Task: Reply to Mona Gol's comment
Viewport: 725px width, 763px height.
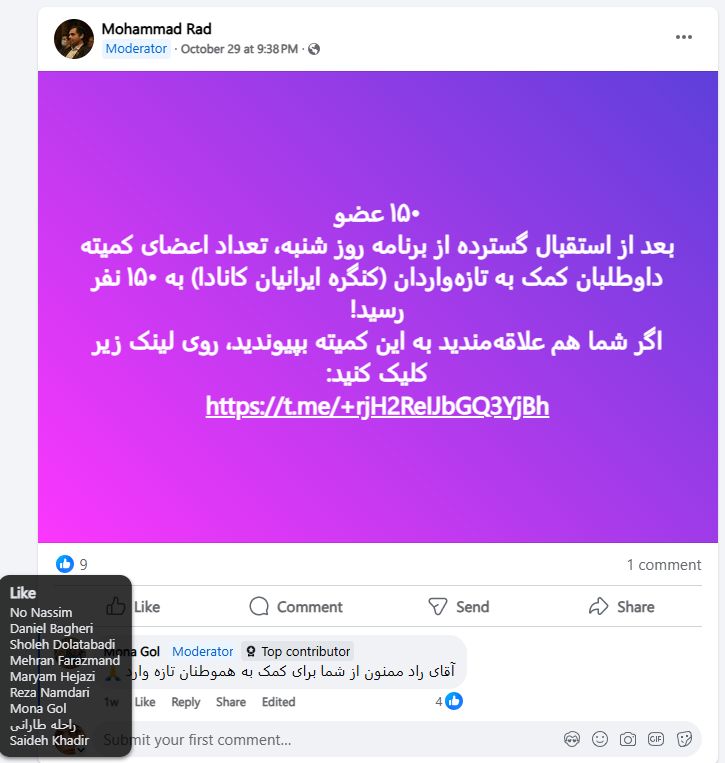Action: coord(185,702)
